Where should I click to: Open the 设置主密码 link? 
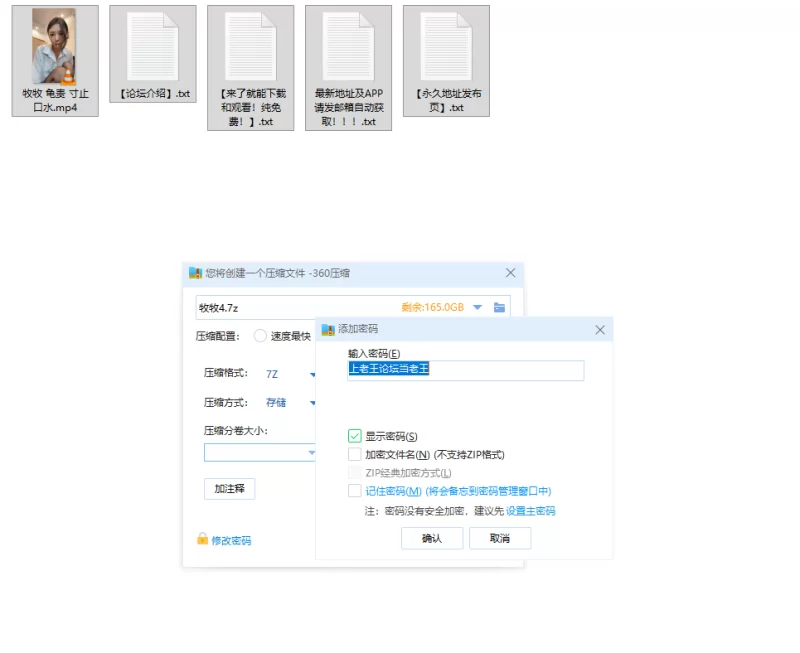click(530, 511)
